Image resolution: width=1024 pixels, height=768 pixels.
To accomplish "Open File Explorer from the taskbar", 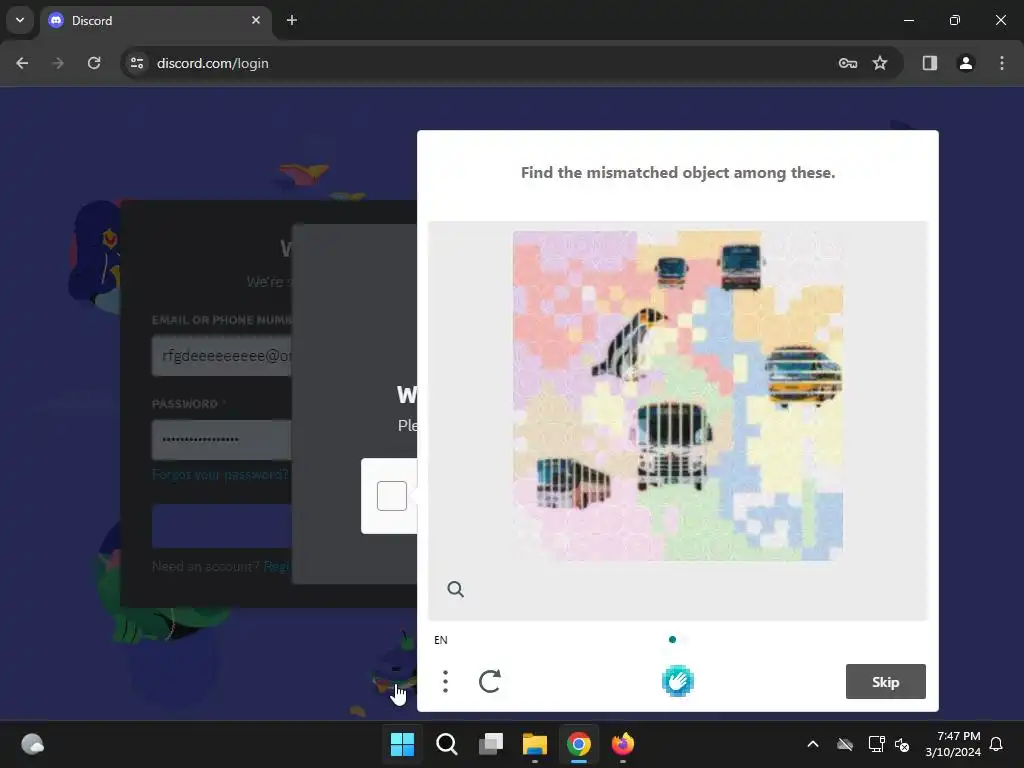I will pyautogui.click(x=534, y=744).
